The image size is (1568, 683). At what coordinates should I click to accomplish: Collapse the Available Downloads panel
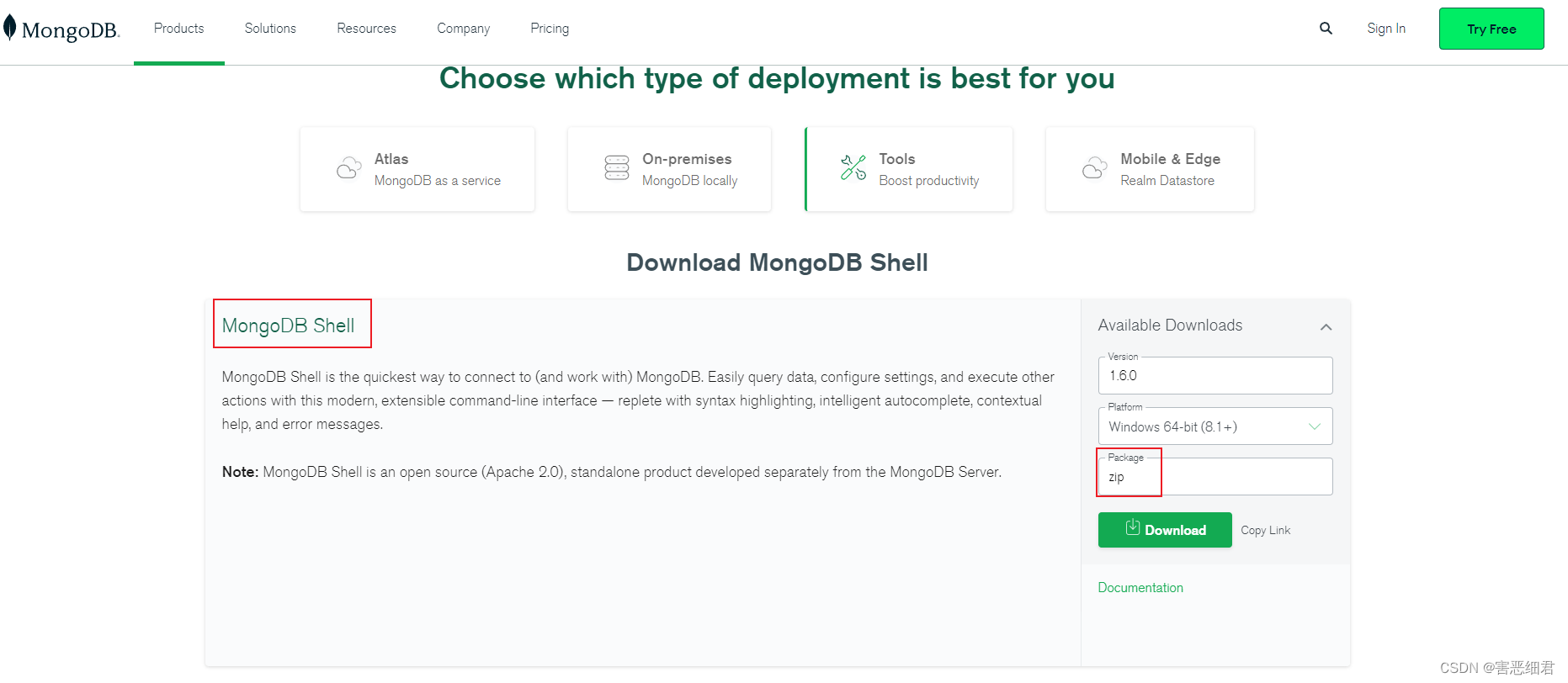(1326, 327)
